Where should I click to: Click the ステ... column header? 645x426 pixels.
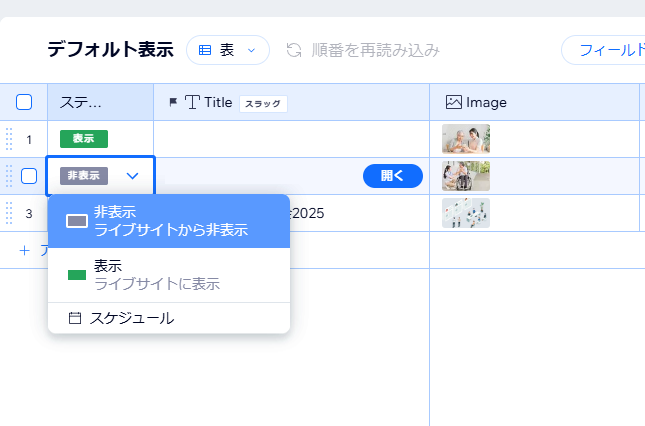coord(100,102)
